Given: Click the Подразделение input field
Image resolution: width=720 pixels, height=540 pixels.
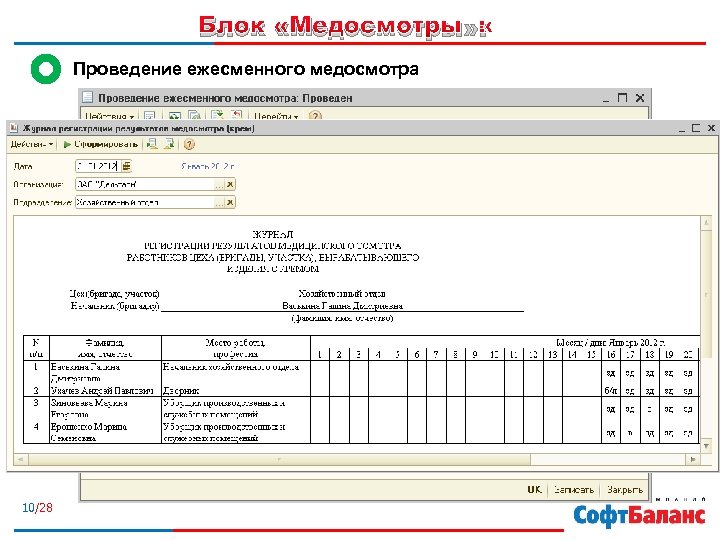Looking at the screenshot, I should coord(145,202).
